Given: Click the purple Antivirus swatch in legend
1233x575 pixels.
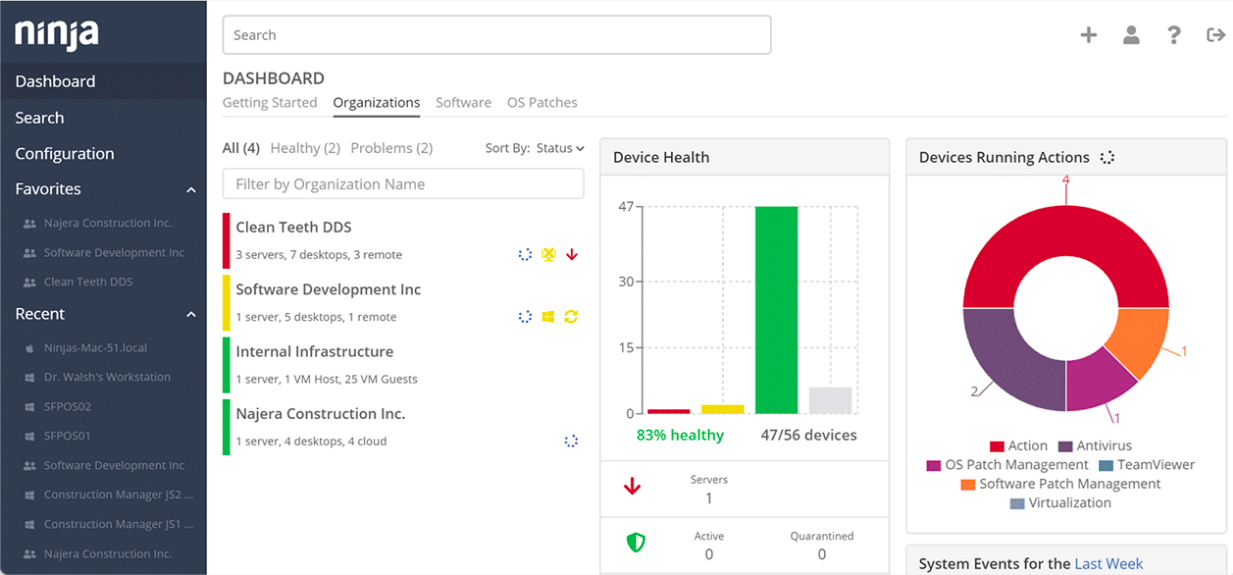Looking at the screenshot, I should [x=1065, y=446].
